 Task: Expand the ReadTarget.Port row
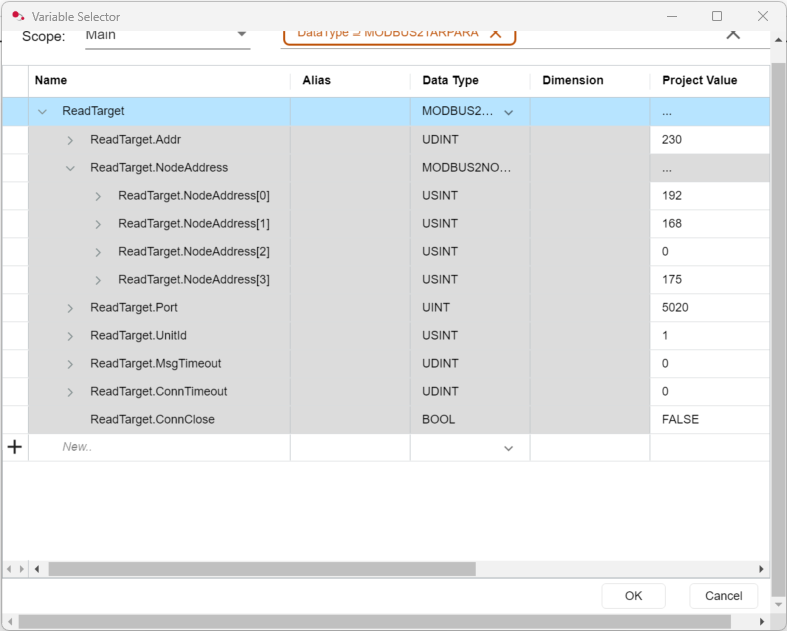pyautogui.click(x=70, y=308)
